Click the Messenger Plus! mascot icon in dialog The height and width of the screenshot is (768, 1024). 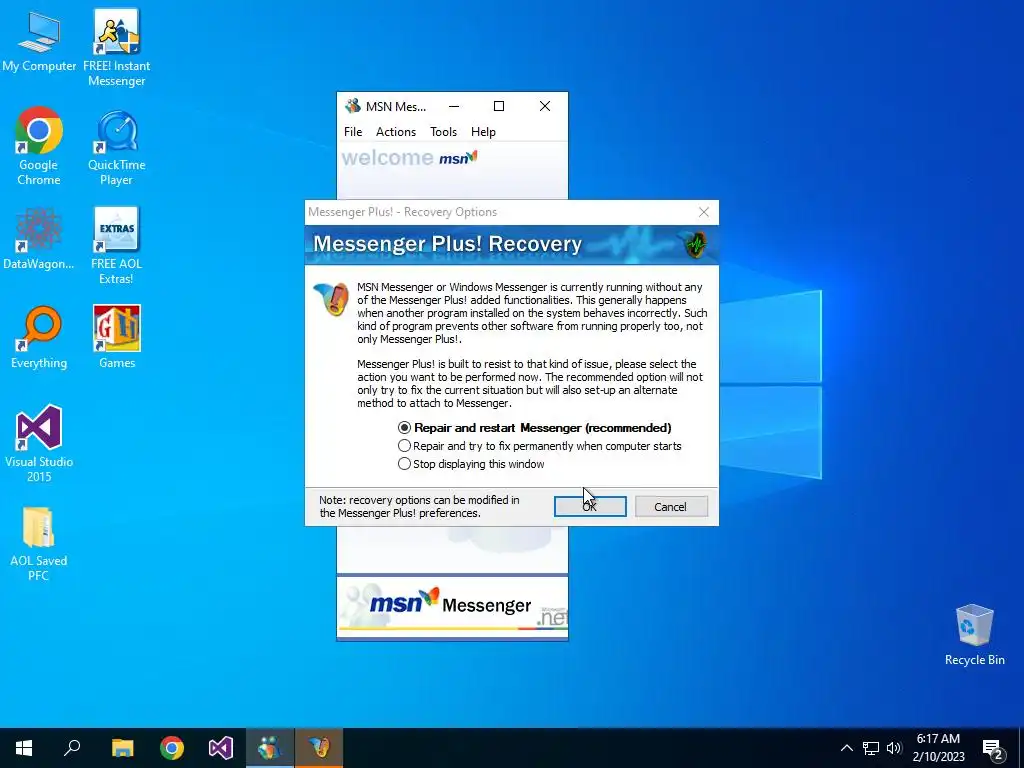pos(331,299)
